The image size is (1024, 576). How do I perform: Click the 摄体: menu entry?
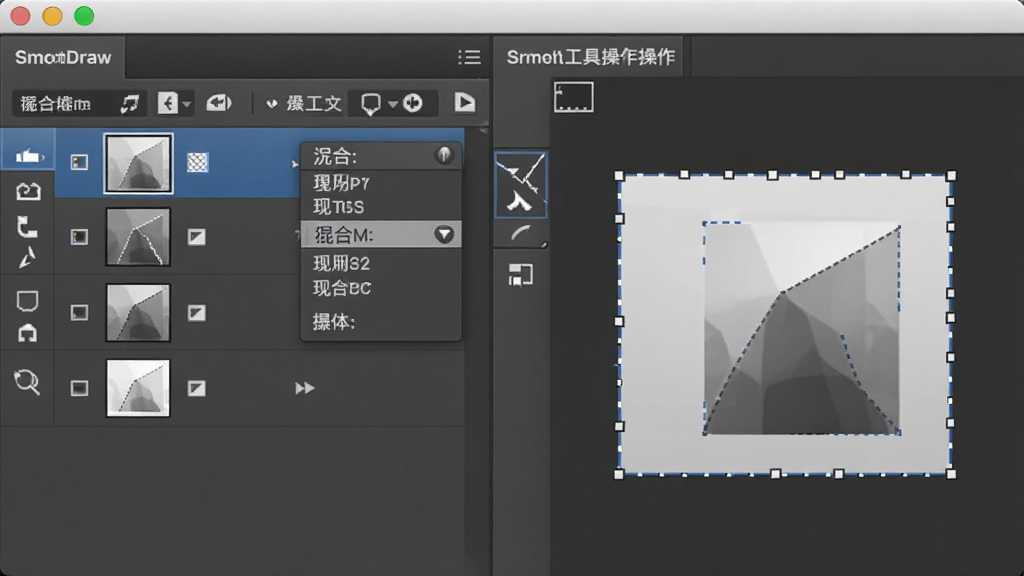[333, 321]
